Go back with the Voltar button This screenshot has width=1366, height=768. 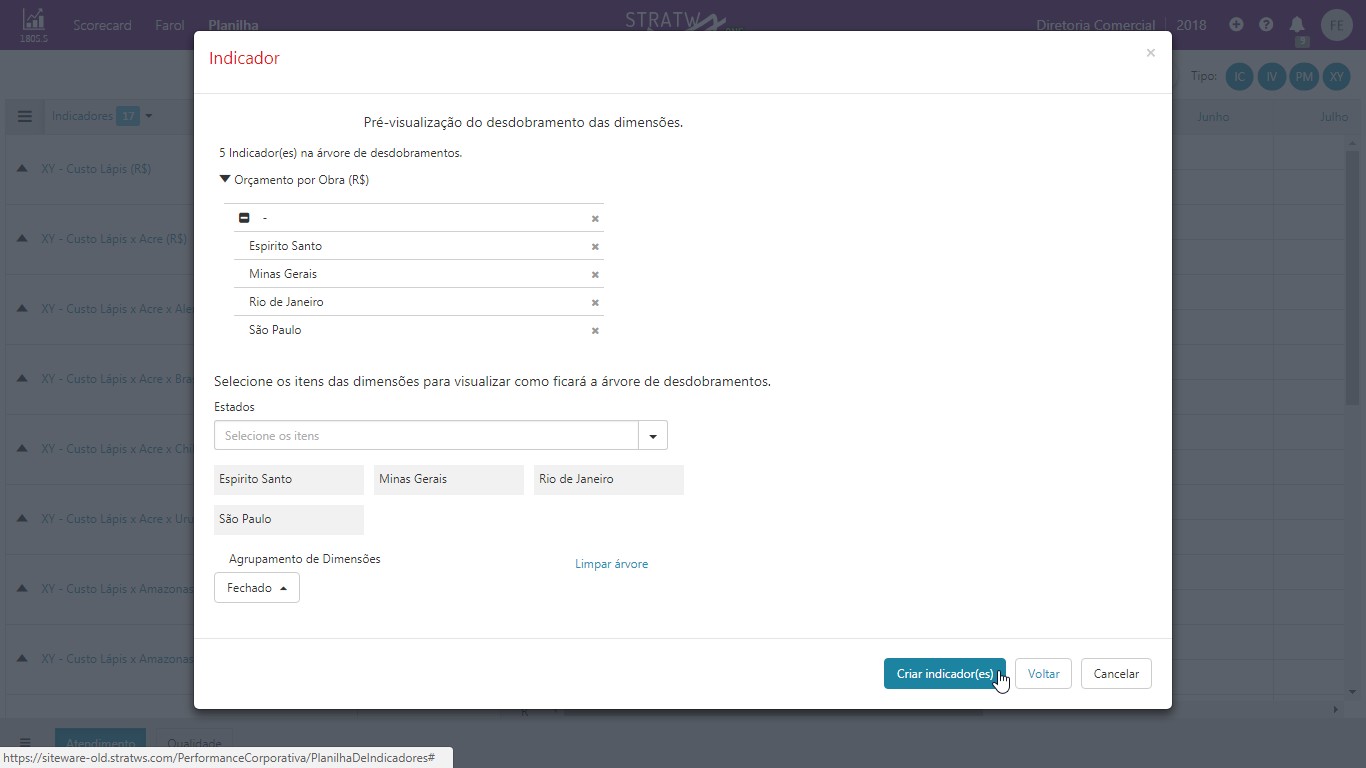(x=1044, y=674)
